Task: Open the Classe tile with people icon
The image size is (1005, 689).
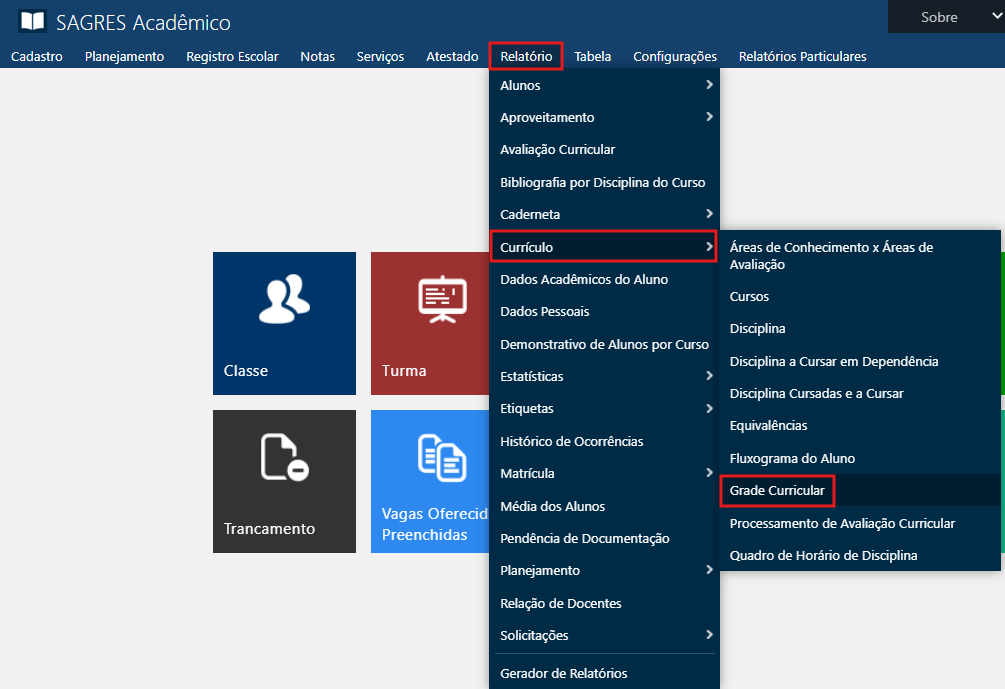Action: click(x=284, y=323)
